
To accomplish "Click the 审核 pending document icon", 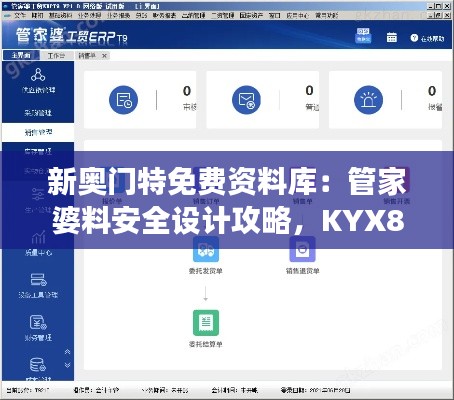I will point(123,100).
